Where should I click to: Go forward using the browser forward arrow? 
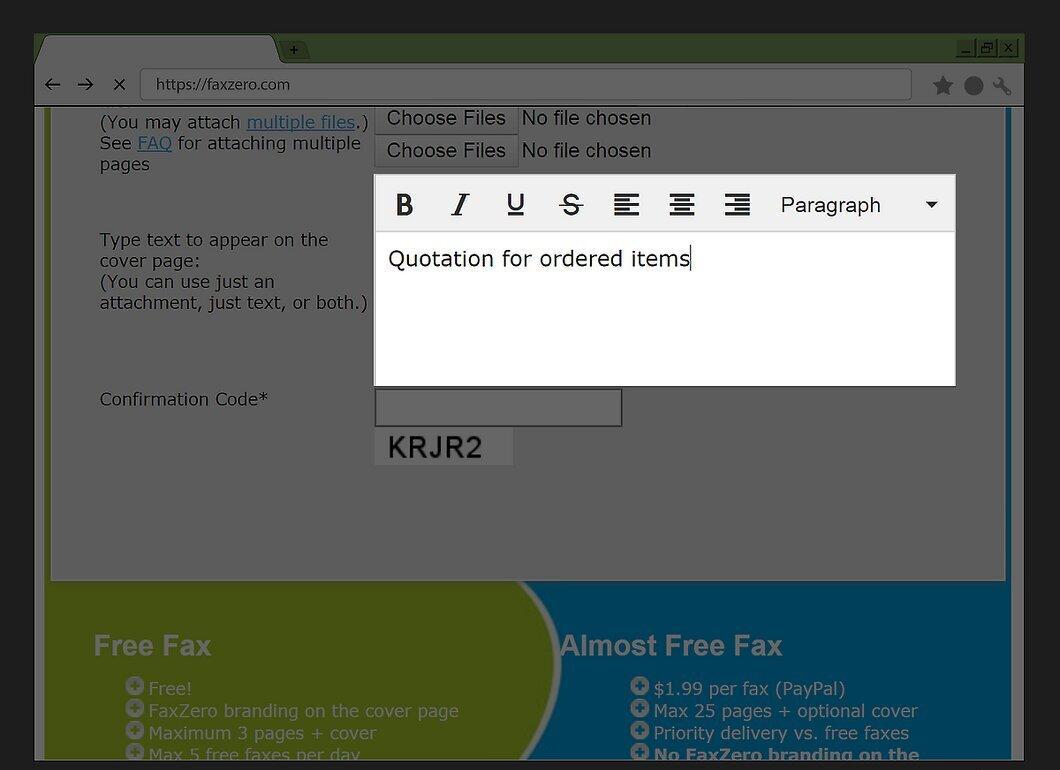(x=85, y=85)
